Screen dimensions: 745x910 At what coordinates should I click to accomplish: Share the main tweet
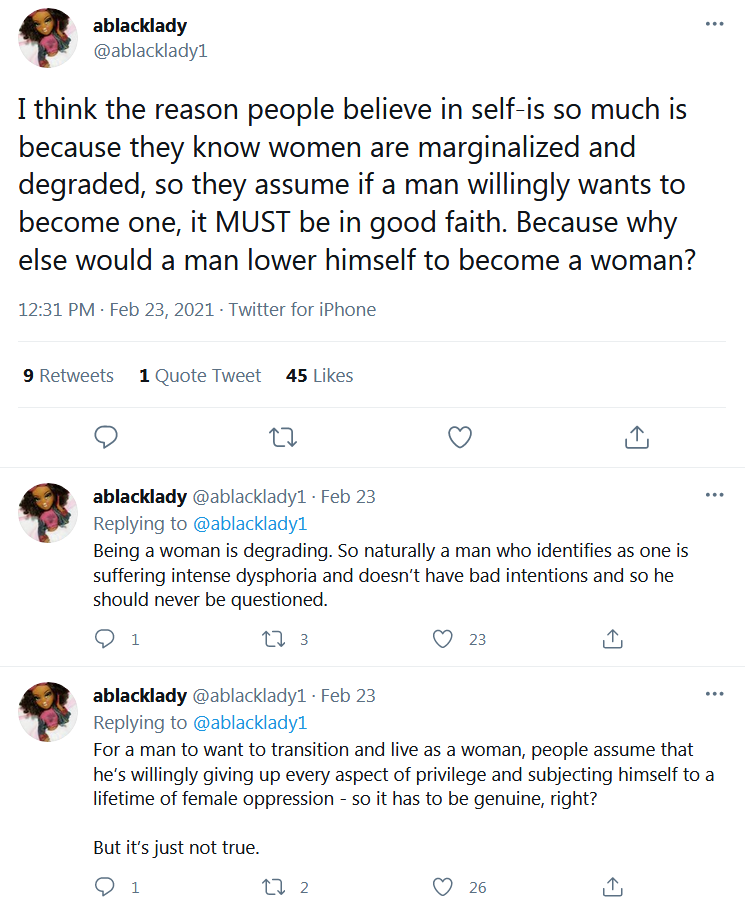636,437
